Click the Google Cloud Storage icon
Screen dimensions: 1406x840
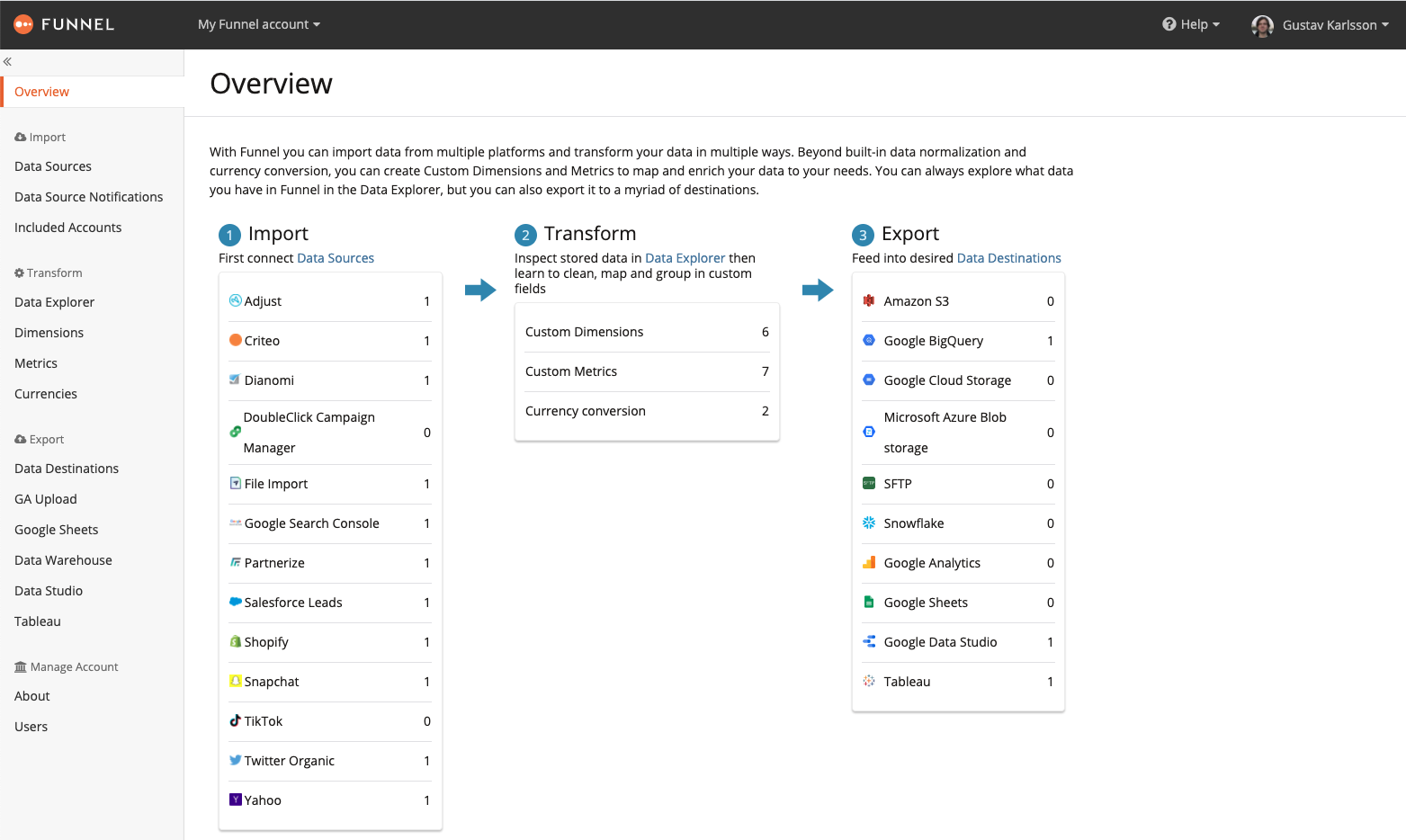coord(869,380)
